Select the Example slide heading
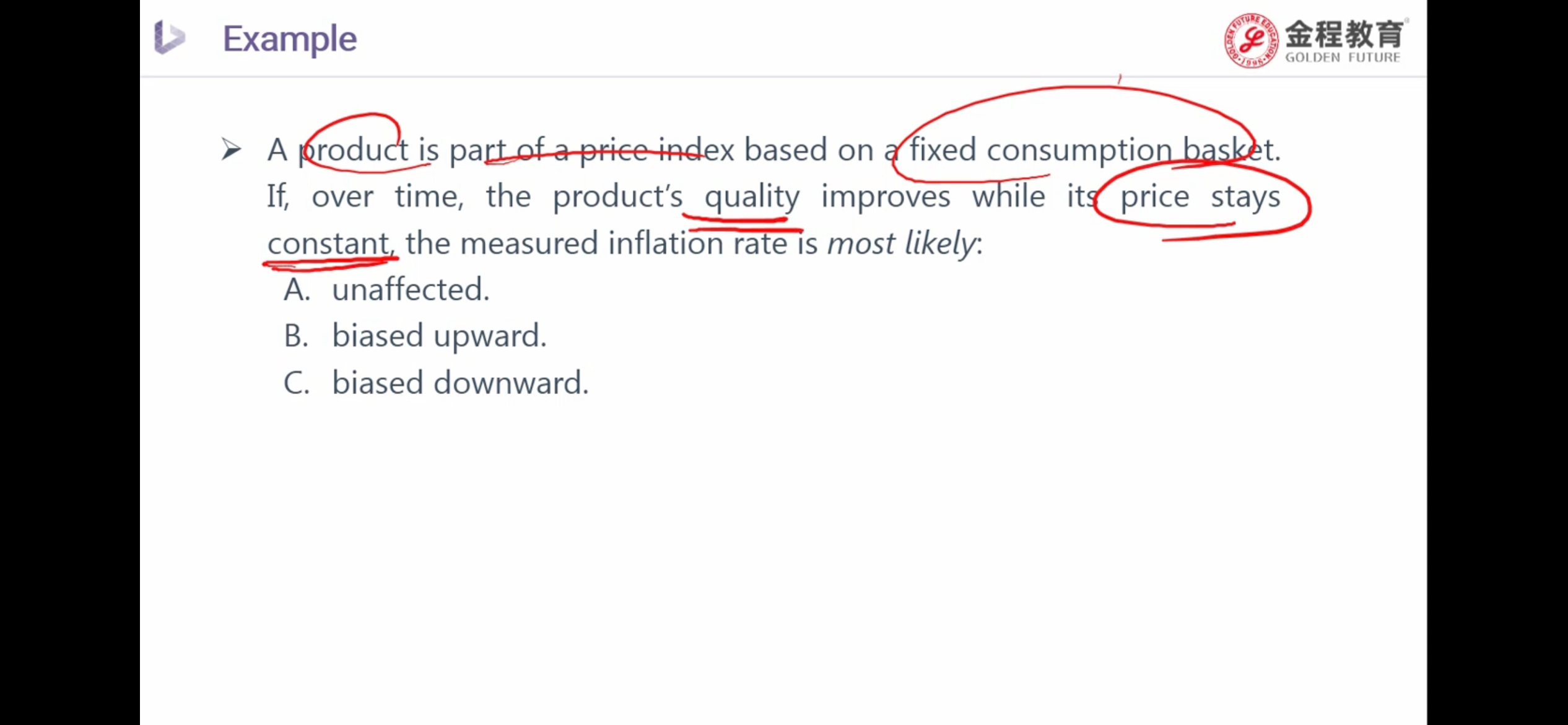The image size is (1568, 725). 290,38
